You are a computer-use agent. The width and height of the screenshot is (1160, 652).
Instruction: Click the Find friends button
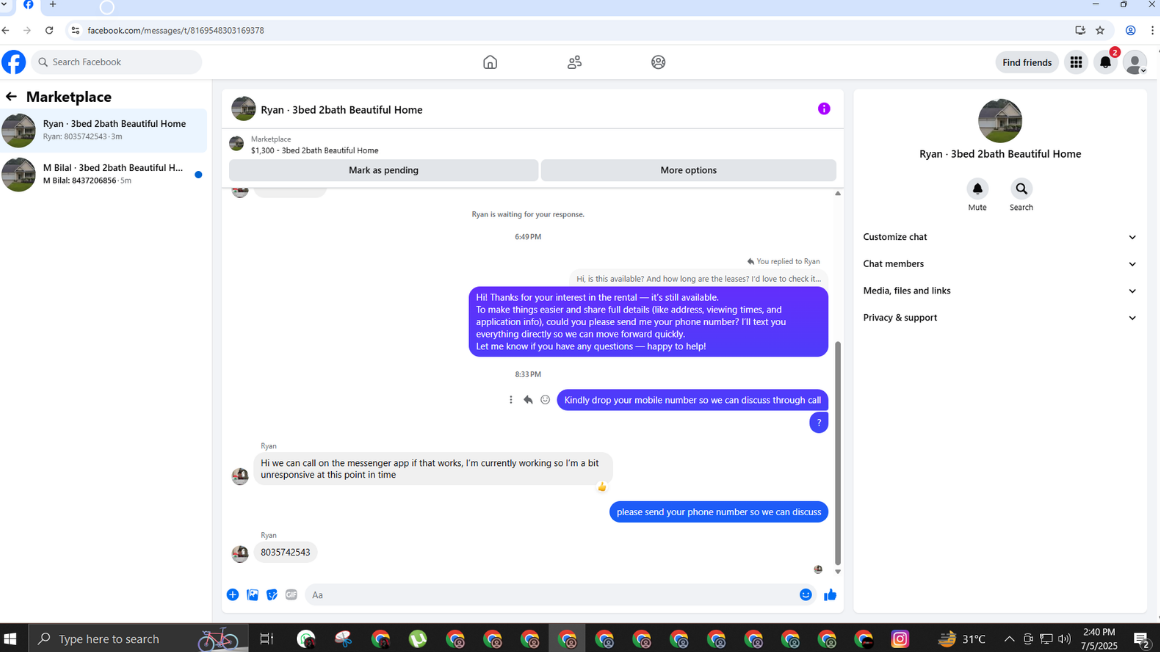point(1027,62)
